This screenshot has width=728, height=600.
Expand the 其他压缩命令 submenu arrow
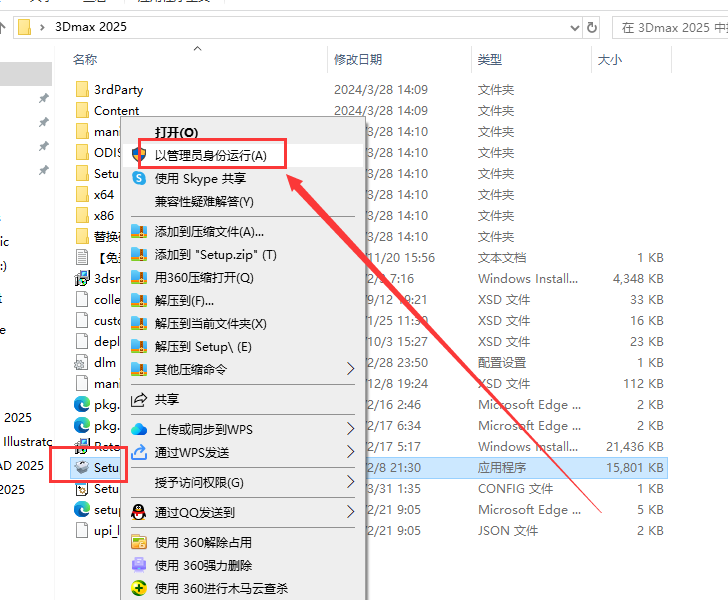350,369
